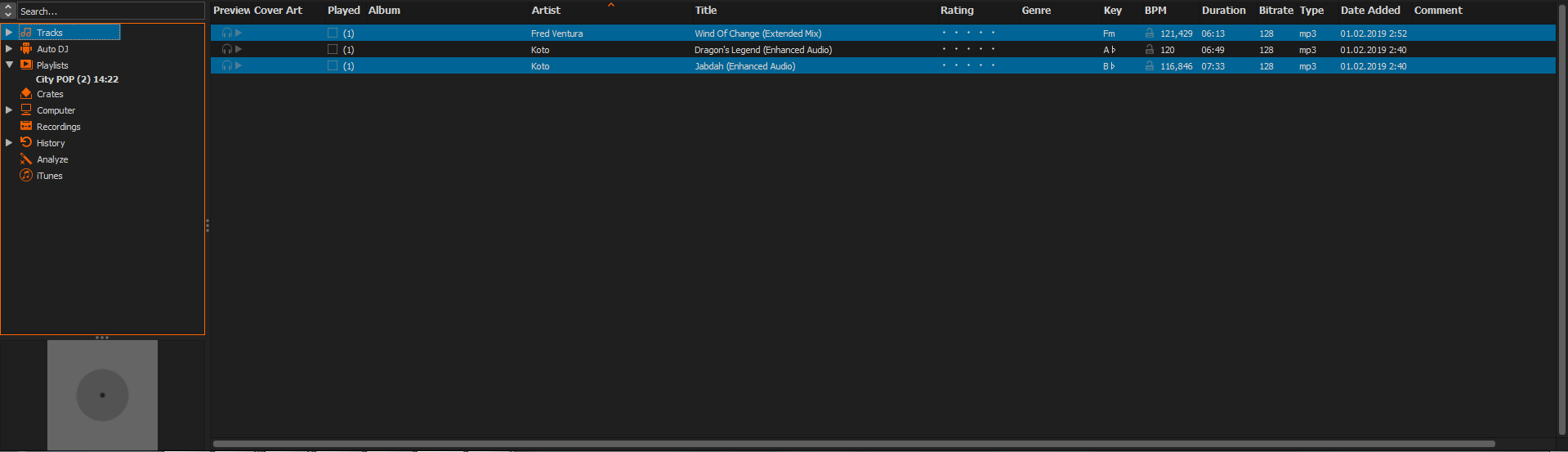The image size is (1568, 452).
Task: Click preview headphone icon for Wind Of Change
Action: click(226, 34)
